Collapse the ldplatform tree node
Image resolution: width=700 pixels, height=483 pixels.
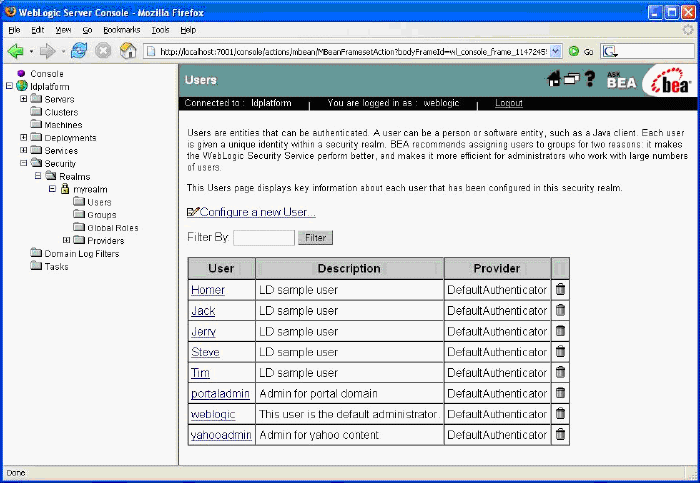click(9, 86)
